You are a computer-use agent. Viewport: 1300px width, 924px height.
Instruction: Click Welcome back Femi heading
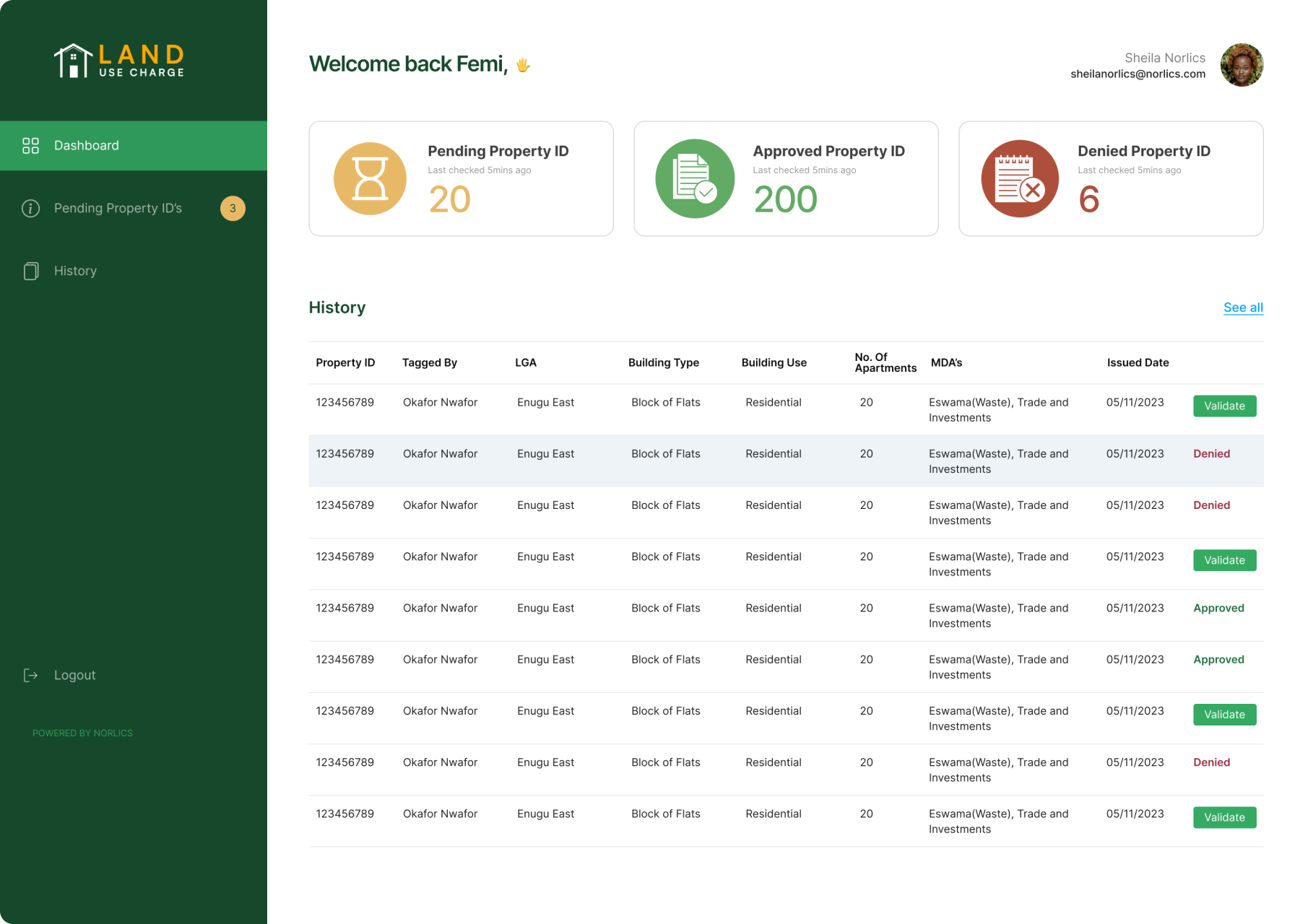tap(408, 64)
